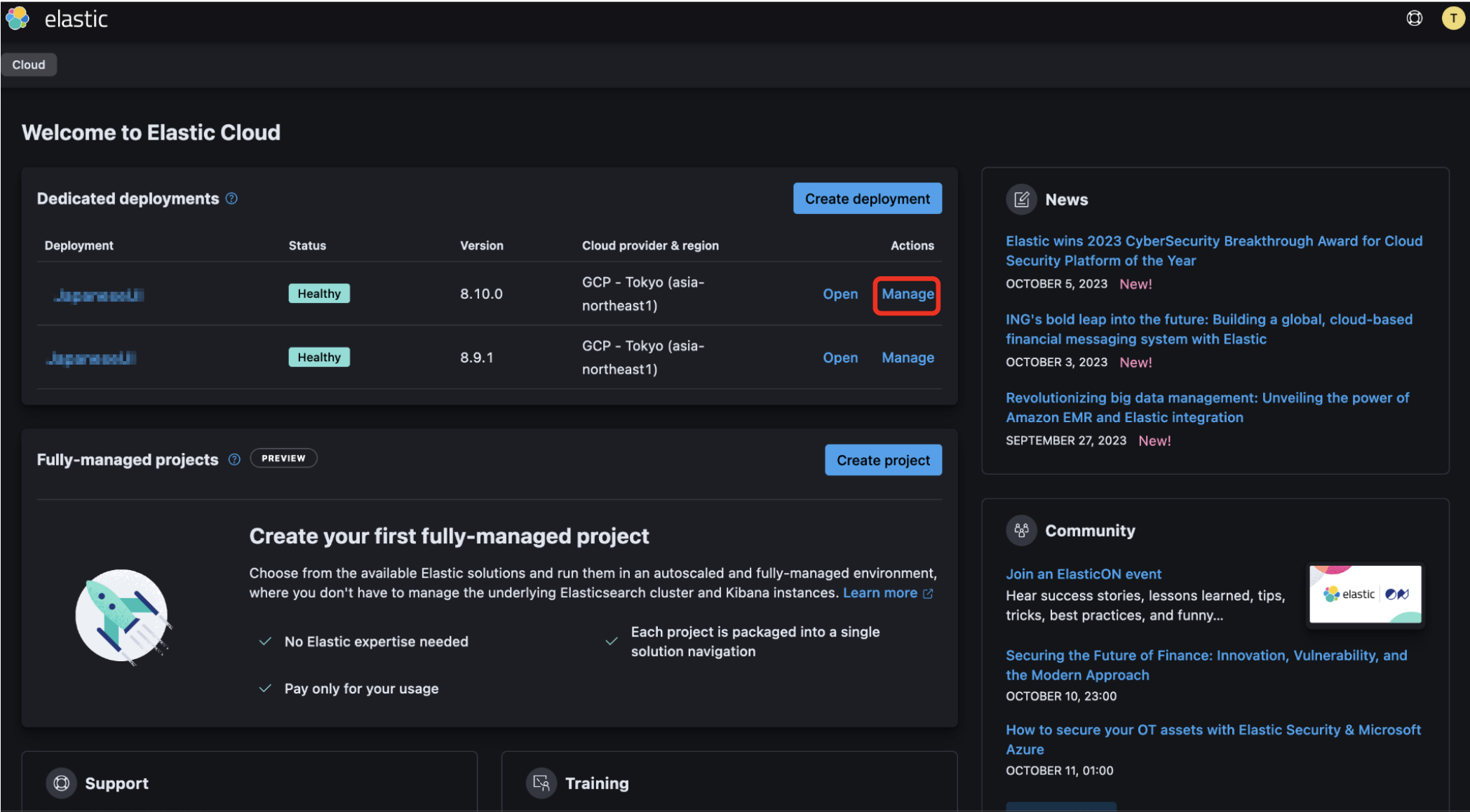Open the user avatar T menu
Screen dimensions: 1470x812
pos(1452,18)
